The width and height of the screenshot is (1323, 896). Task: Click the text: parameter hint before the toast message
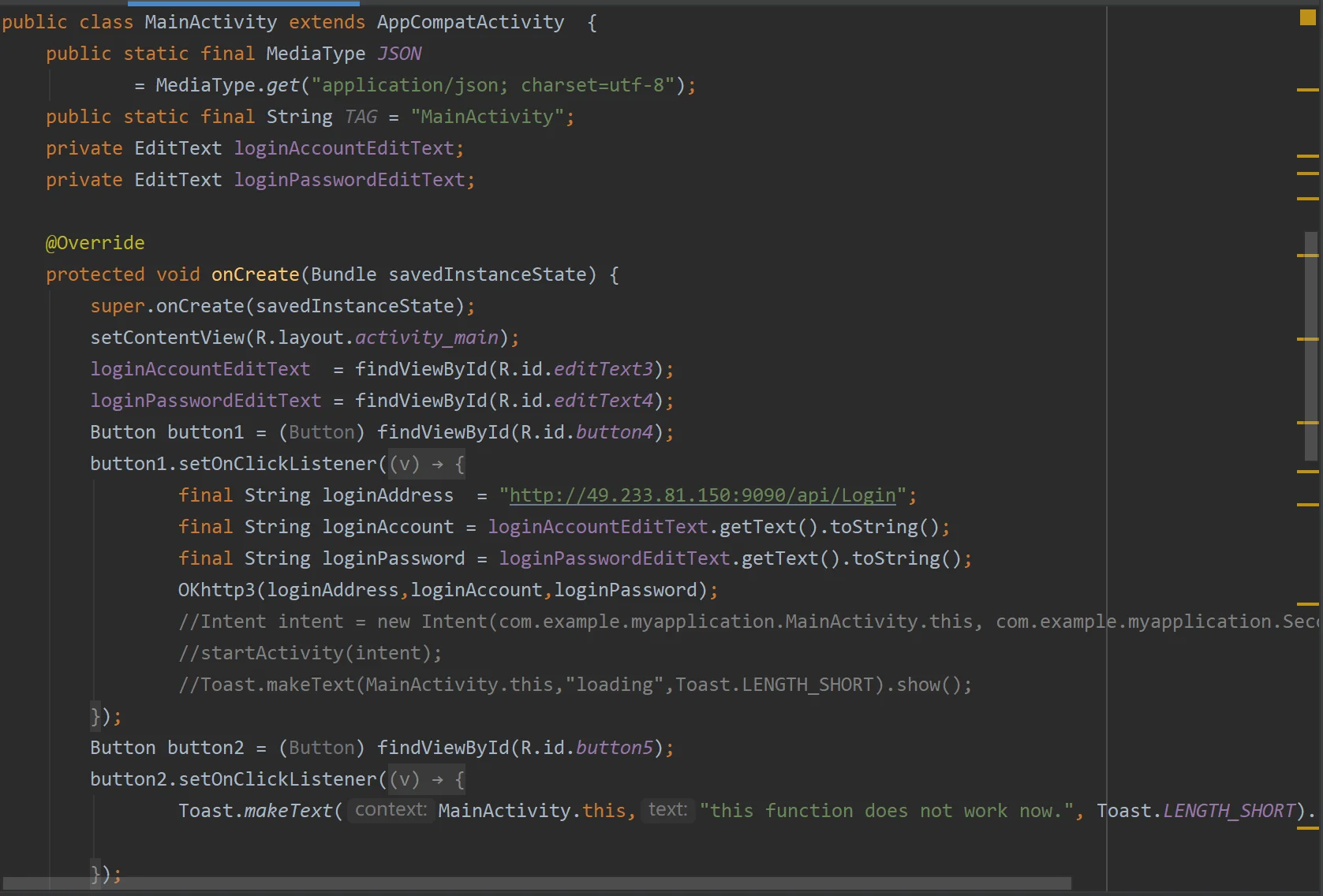[x=667, y=809]
